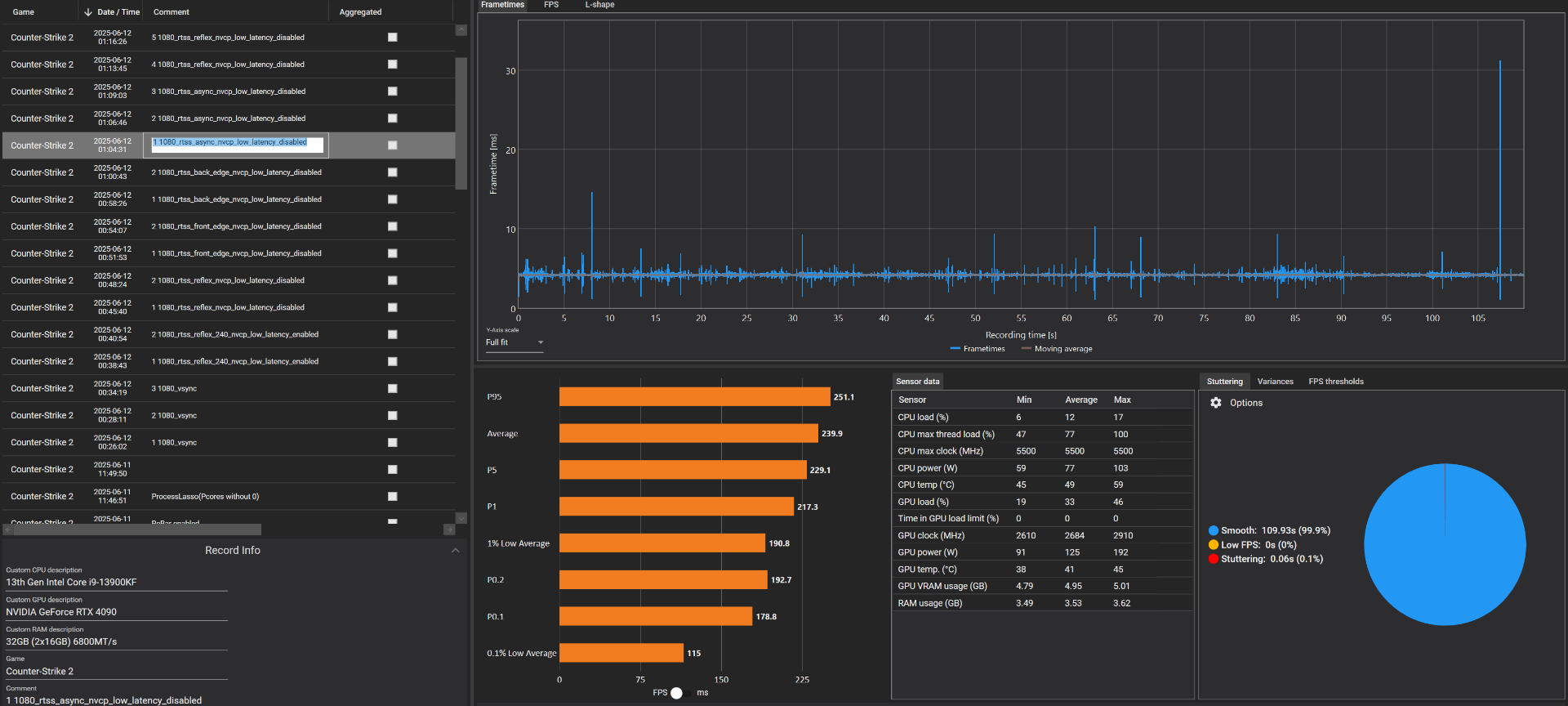
Task: Open the FPS thresholds tab
Action: pos(1336,382)
